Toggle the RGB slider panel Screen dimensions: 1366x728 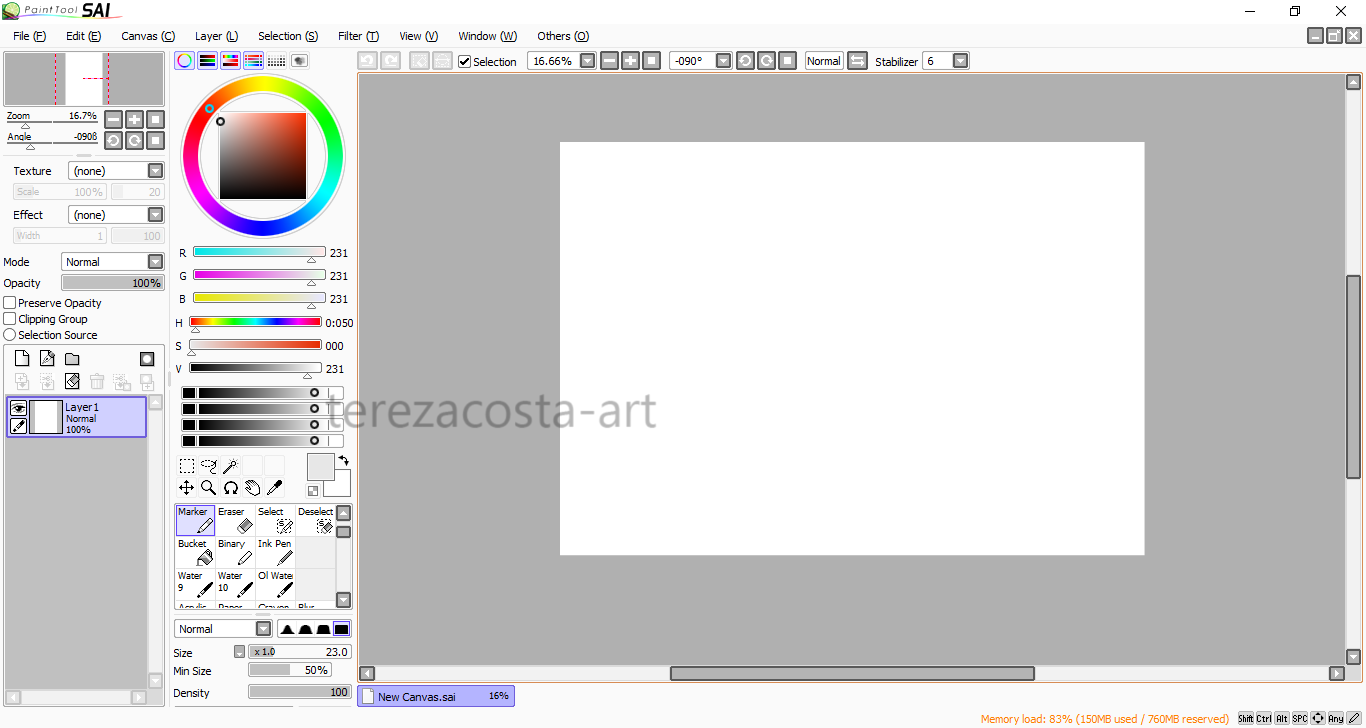point(208,61)
